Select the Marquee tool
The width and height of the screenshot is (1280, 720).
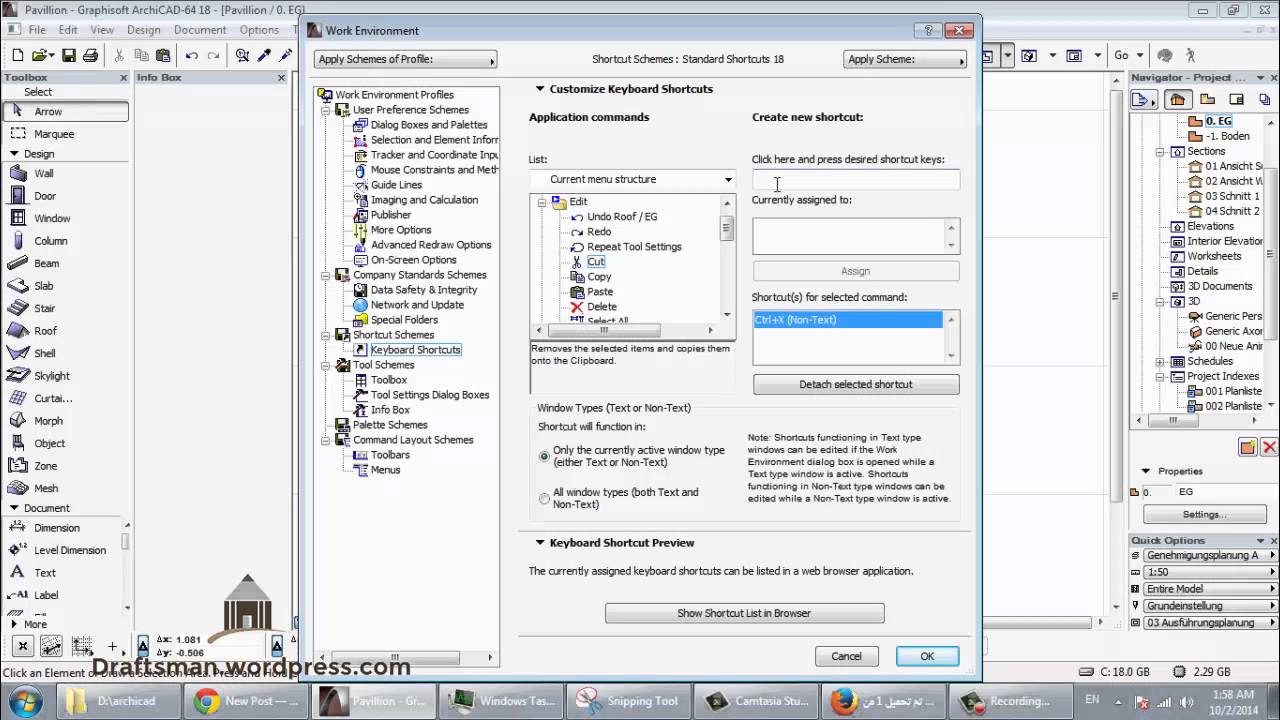(x=66, y=134)
